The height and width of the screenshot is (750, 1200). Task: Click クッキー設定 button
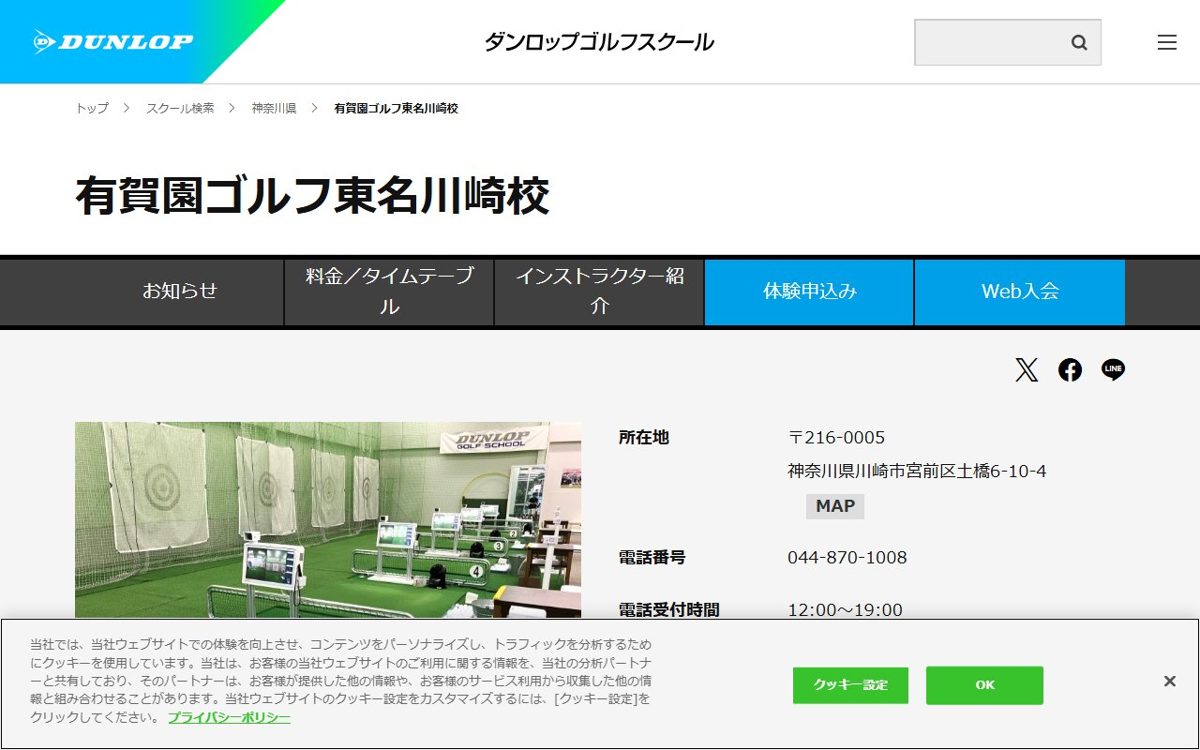tap(850, 685)
